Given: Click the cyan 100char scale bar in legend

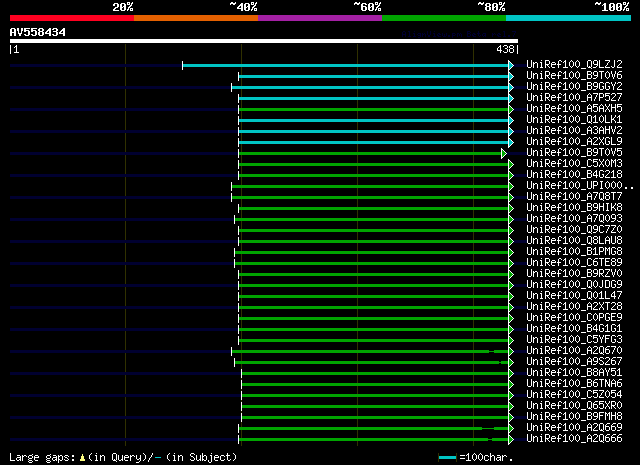Looking at the screenshot, I should pos(447,458).
